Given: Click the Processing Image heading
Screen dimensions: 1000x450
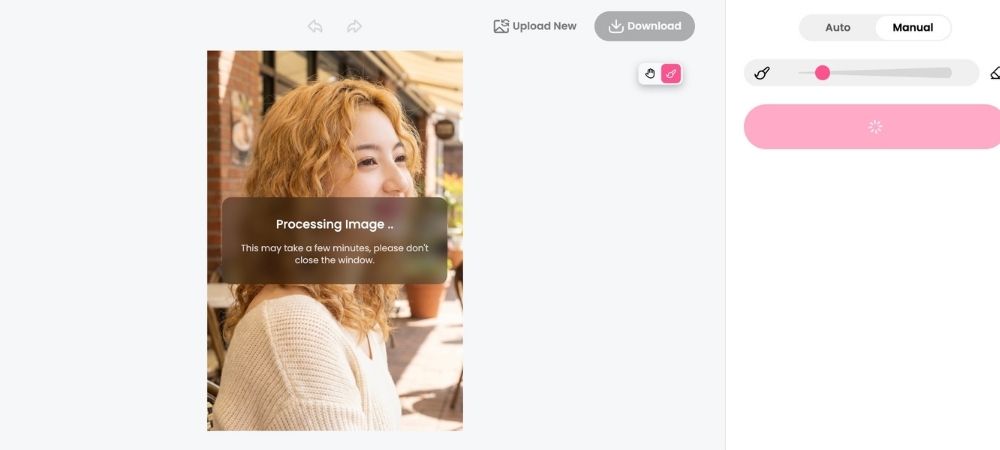Looking at the screenshot, I should click(x=334, y=224).
